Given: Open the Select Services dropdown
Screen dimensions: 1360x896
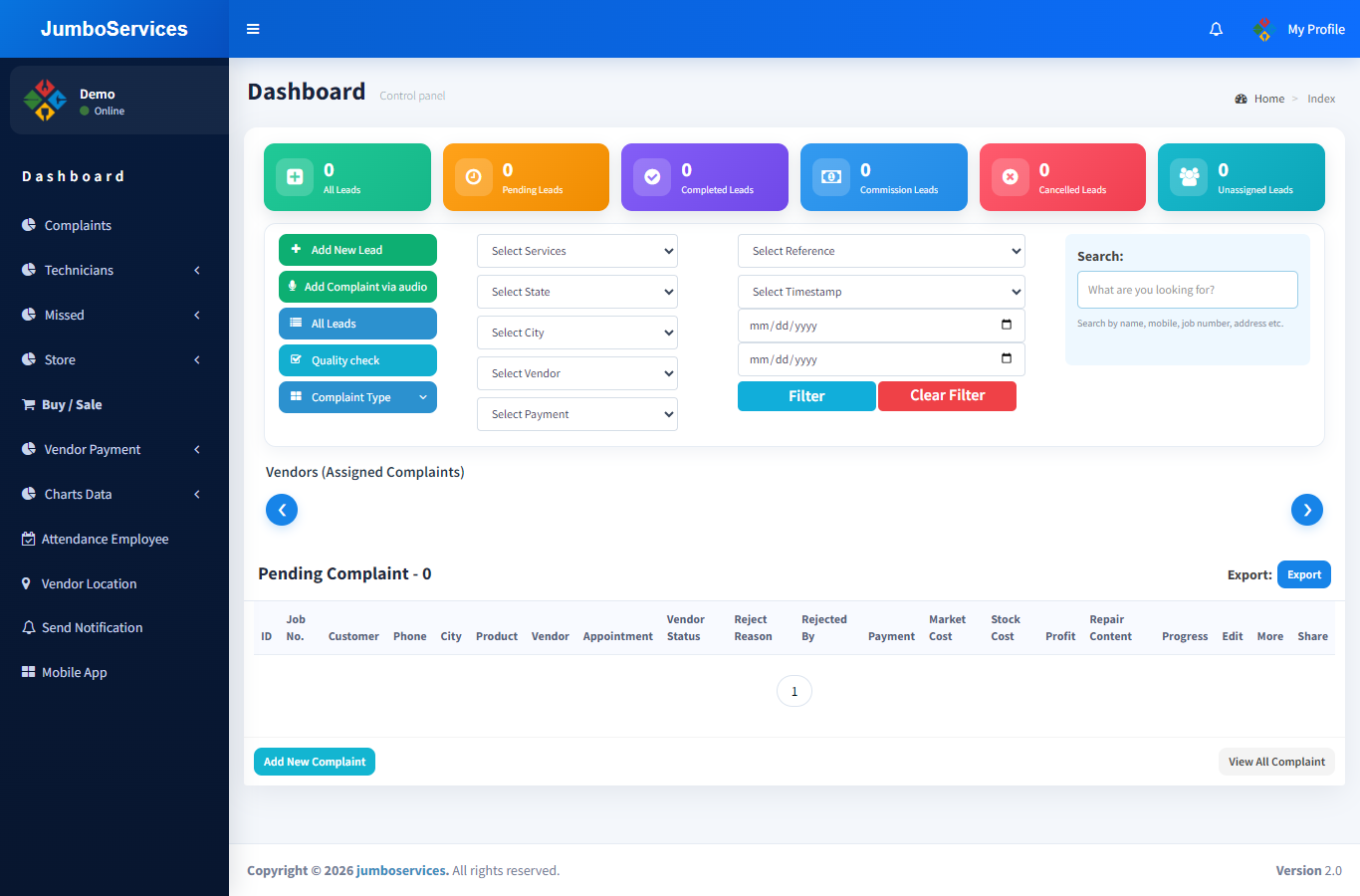Looking at the screenshot, I should (577, 251).
